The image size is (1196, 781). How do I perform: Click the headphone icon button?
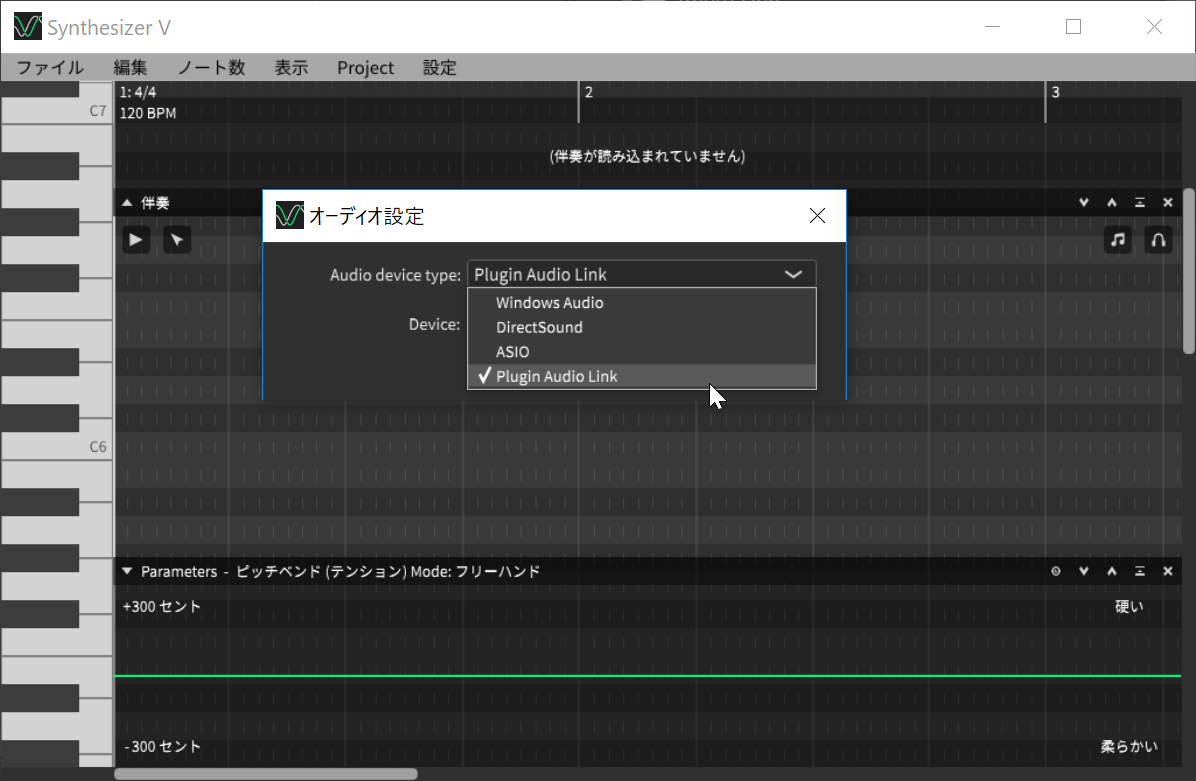click(x=1158, y=240)
